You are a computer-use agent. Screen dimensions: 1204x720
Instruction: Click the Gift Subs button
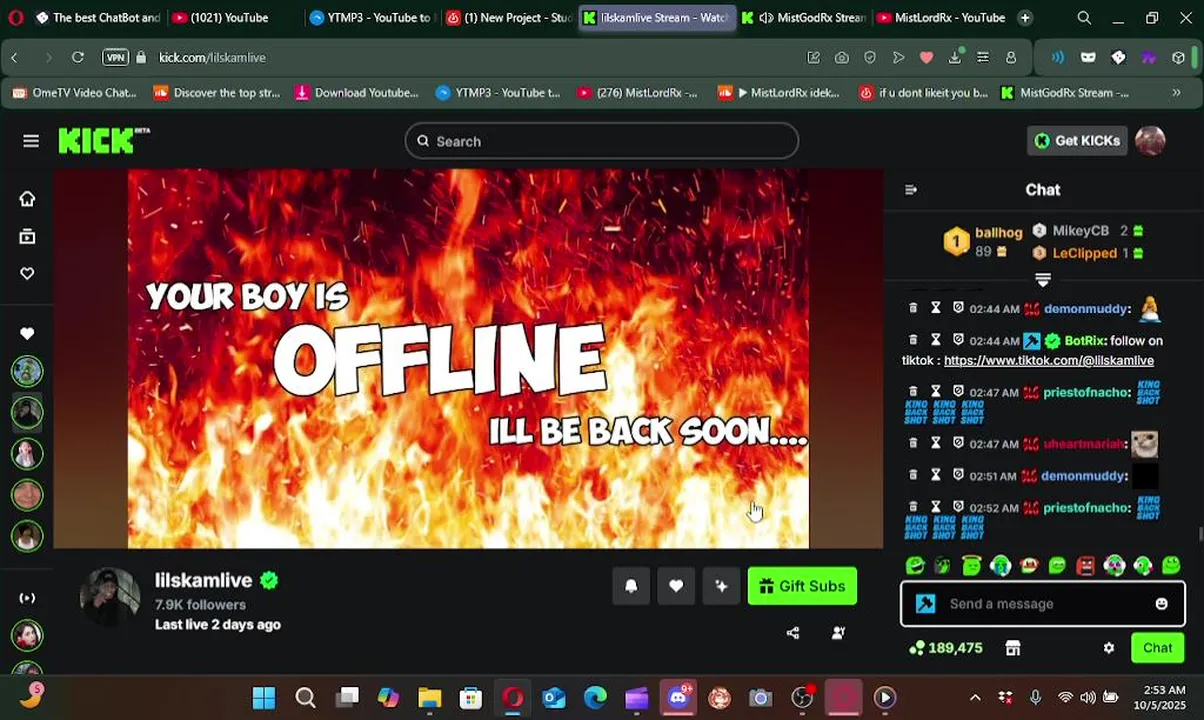tap(802, 586)
